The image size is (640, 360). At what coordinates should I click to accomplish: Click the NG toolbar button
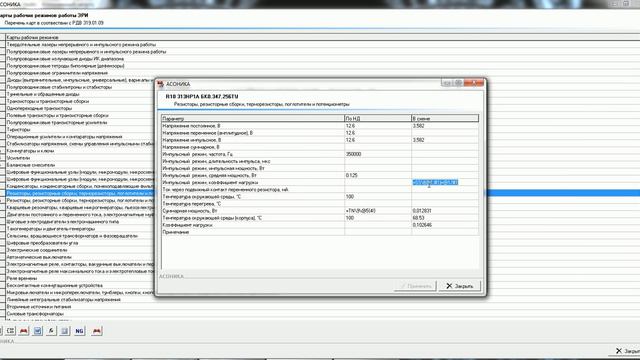point(79,331)
